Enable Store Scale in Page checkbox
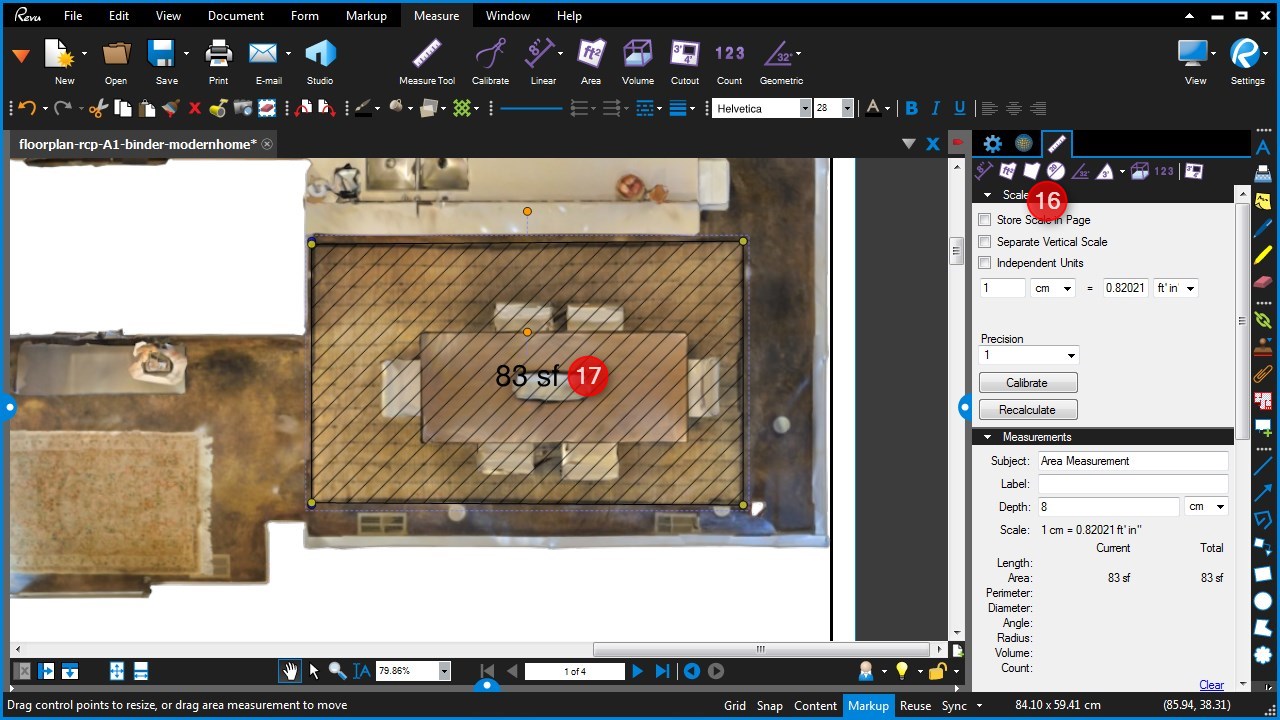This screenshot has height=720, width=1280. (x=985, y=220)
